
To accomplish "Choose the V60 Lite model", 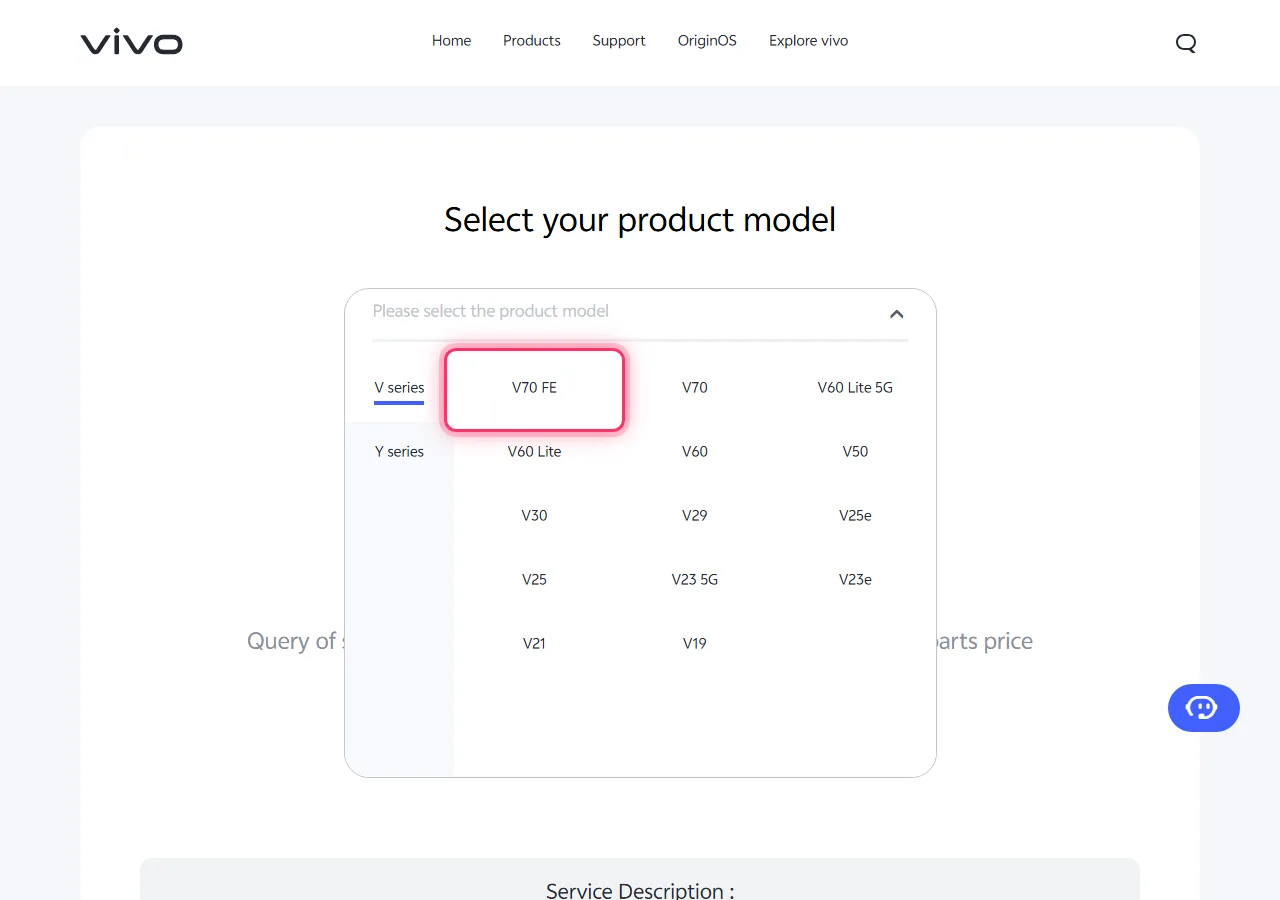I will tap(535, 452).
